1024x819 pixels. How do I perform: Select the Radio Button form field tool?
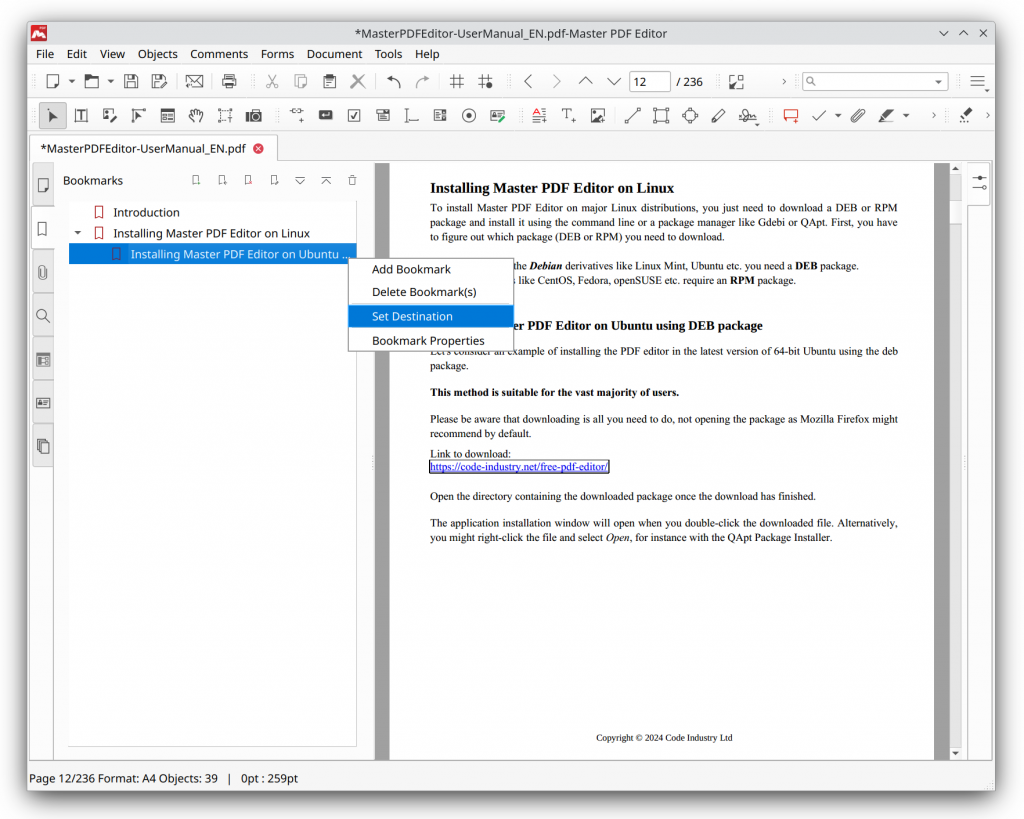tap(467, 115)
